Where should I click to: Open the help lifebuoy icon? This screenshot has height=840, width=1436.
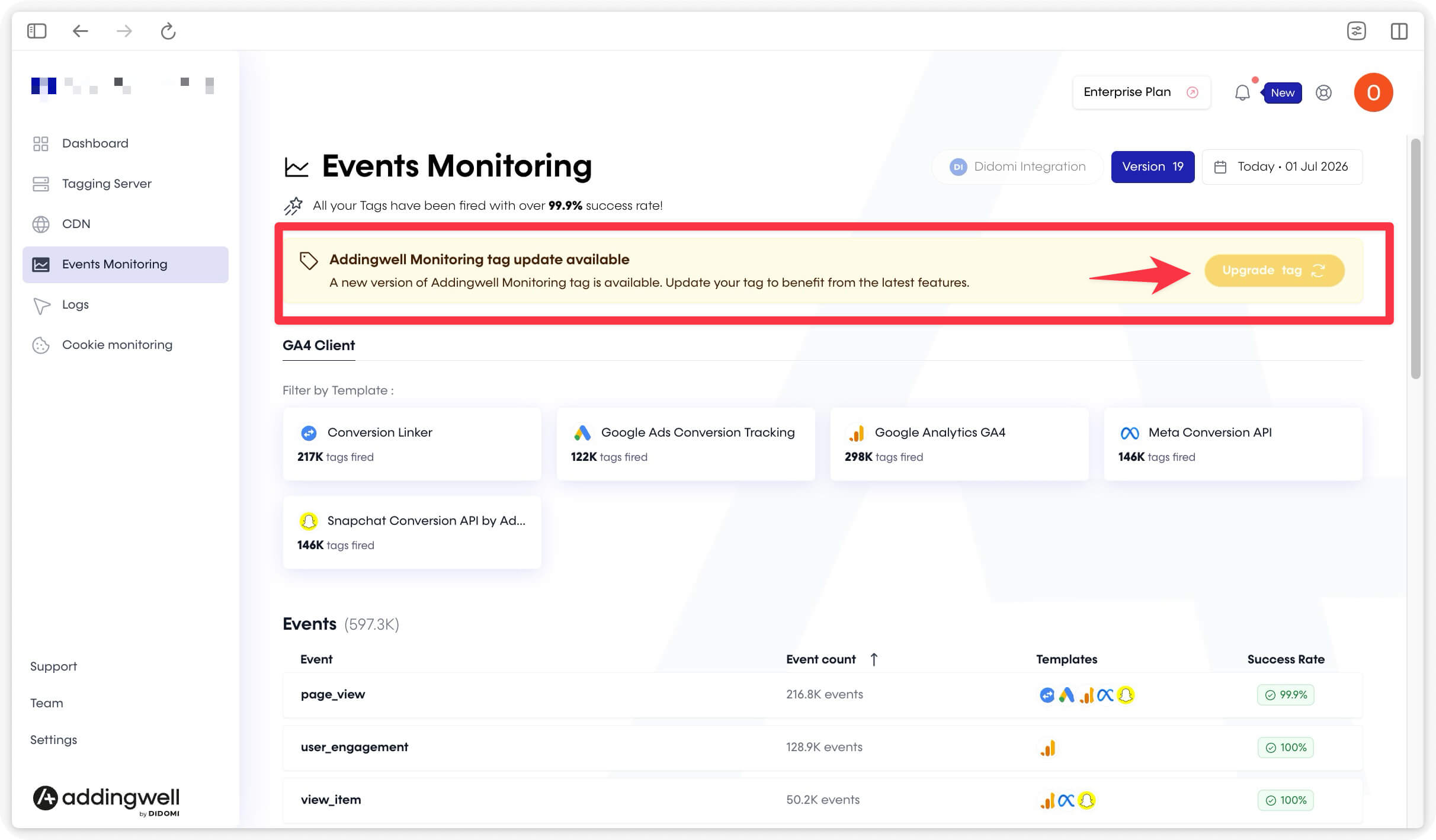(x=1323, y=93)
